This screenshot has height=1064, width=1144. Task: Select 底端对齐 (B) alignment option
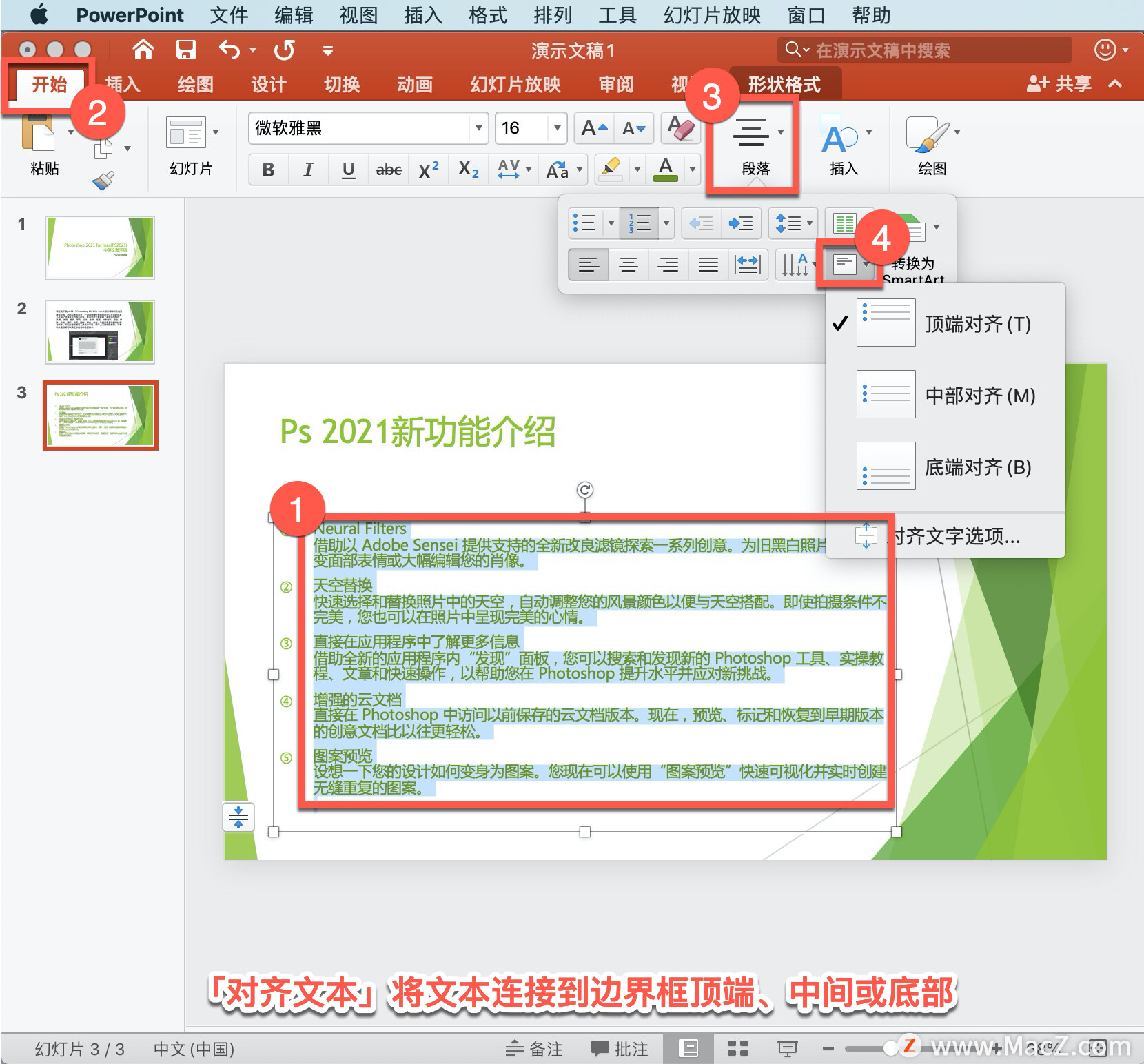pyautogui.click(x=946, y=467)
